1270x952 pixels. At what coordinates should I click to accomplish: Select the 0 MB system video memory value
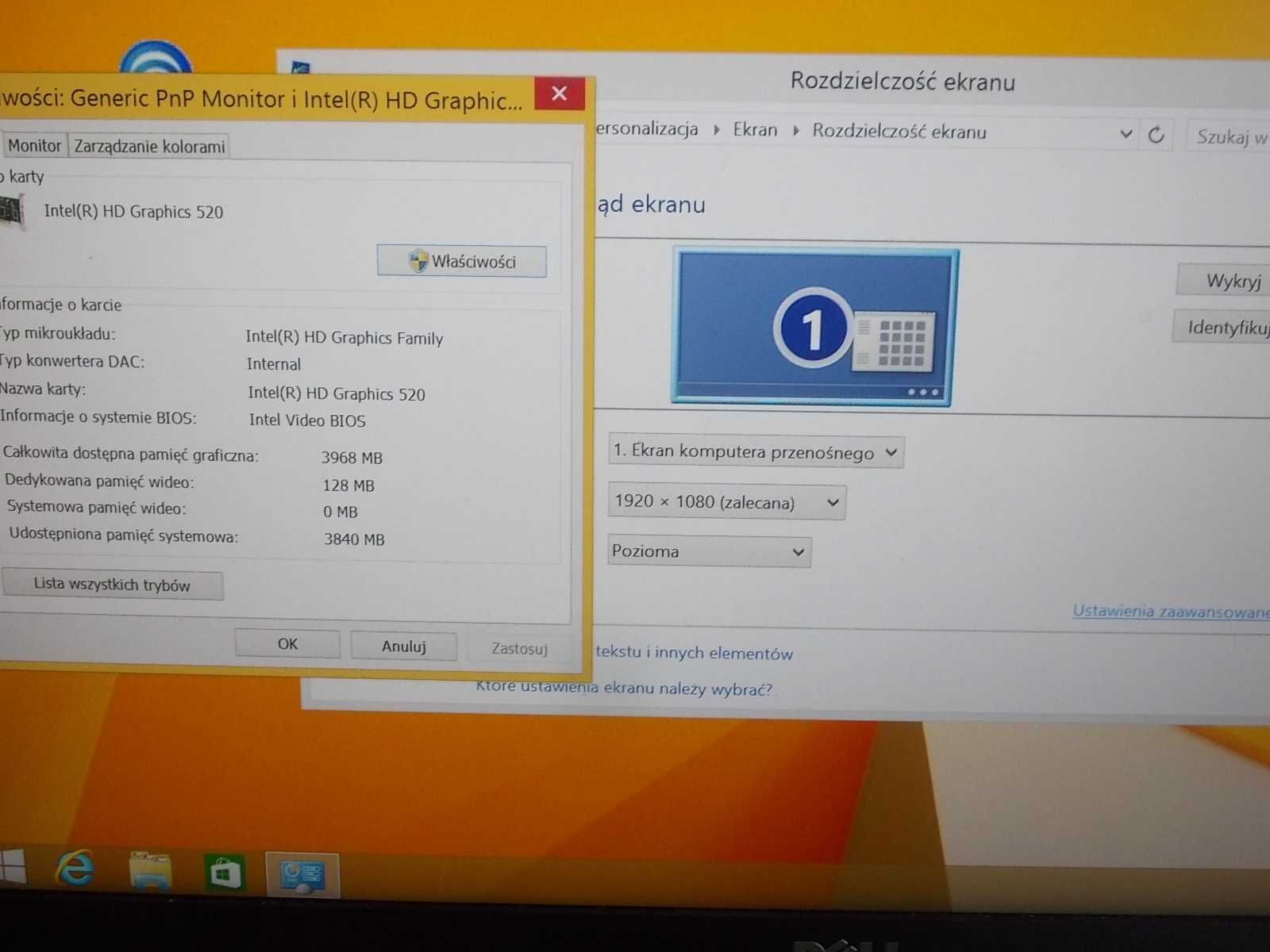click(341, 512)
